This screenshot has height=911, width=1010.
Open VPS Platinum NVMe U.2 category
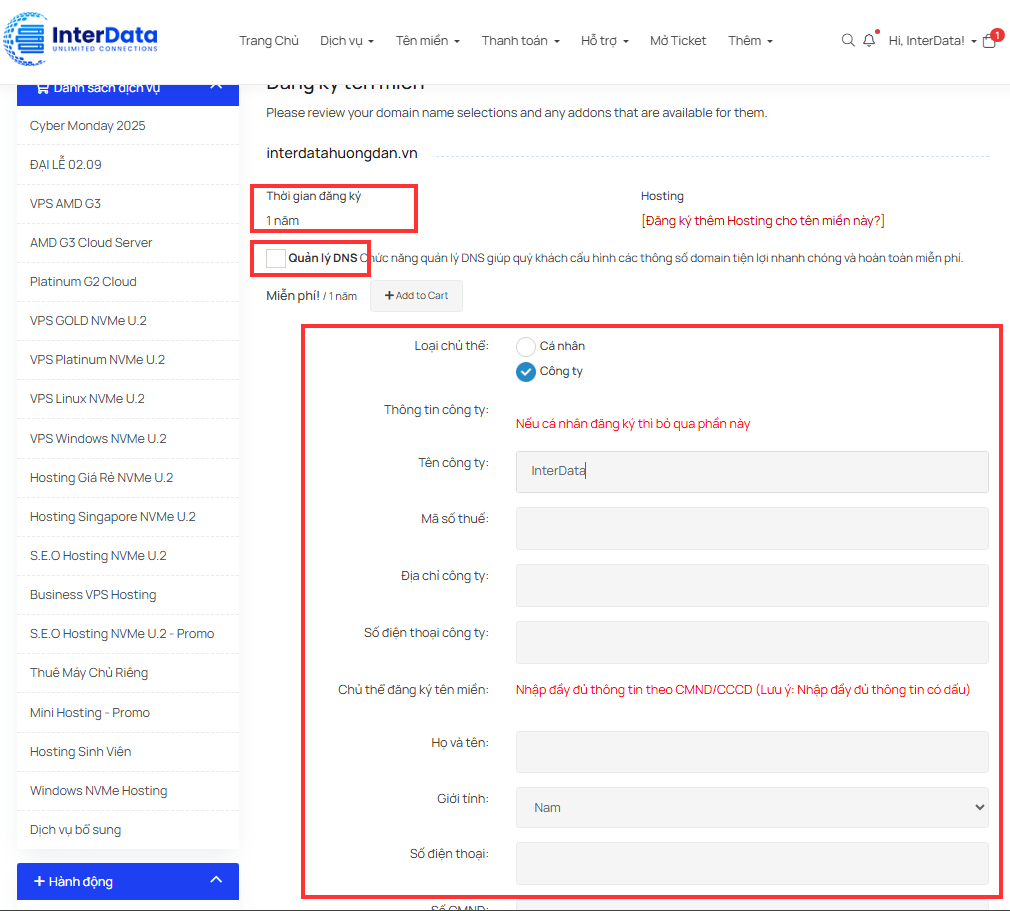click(x=97, y=360)
